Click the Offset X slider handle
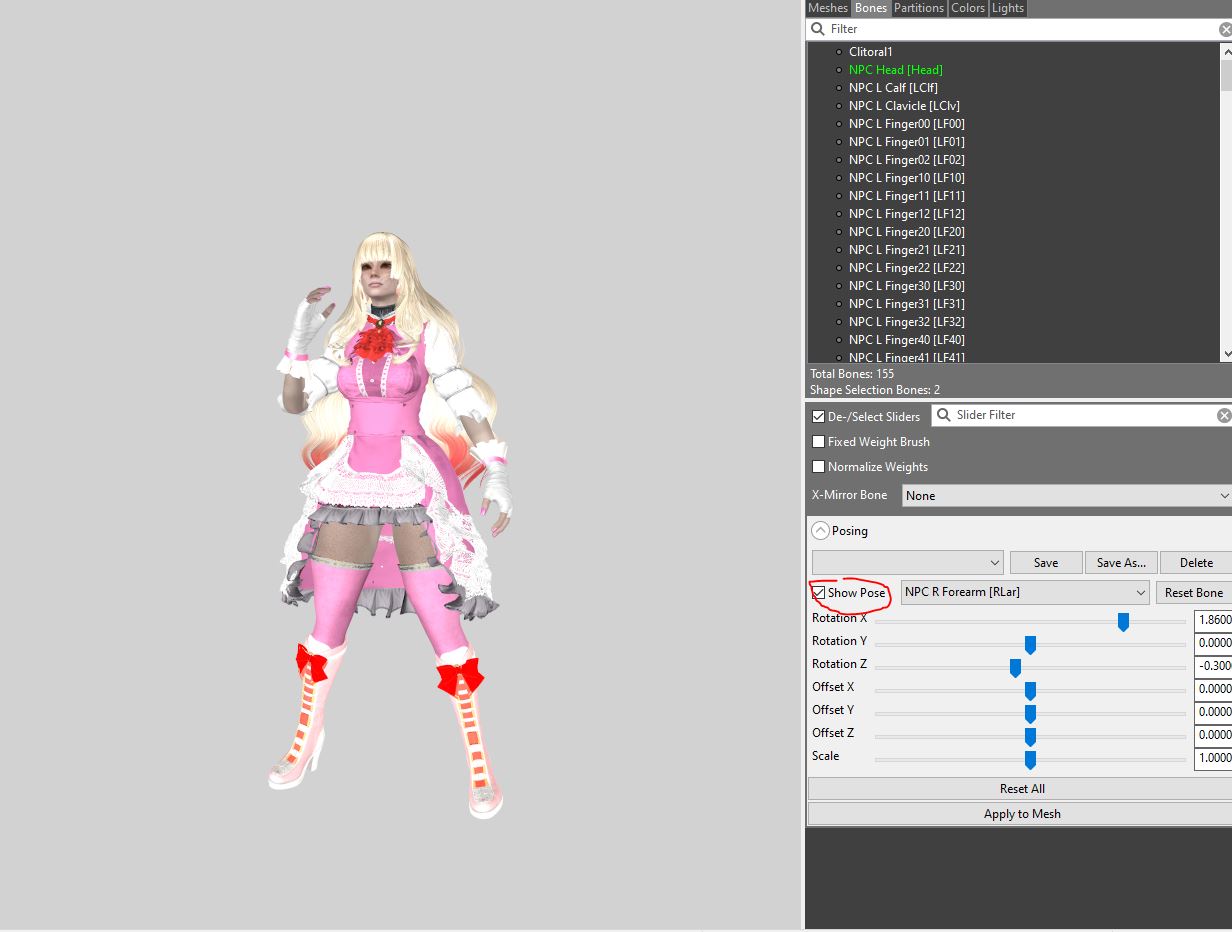This screenshot has width=1232, height=932. click(1030, 691)
